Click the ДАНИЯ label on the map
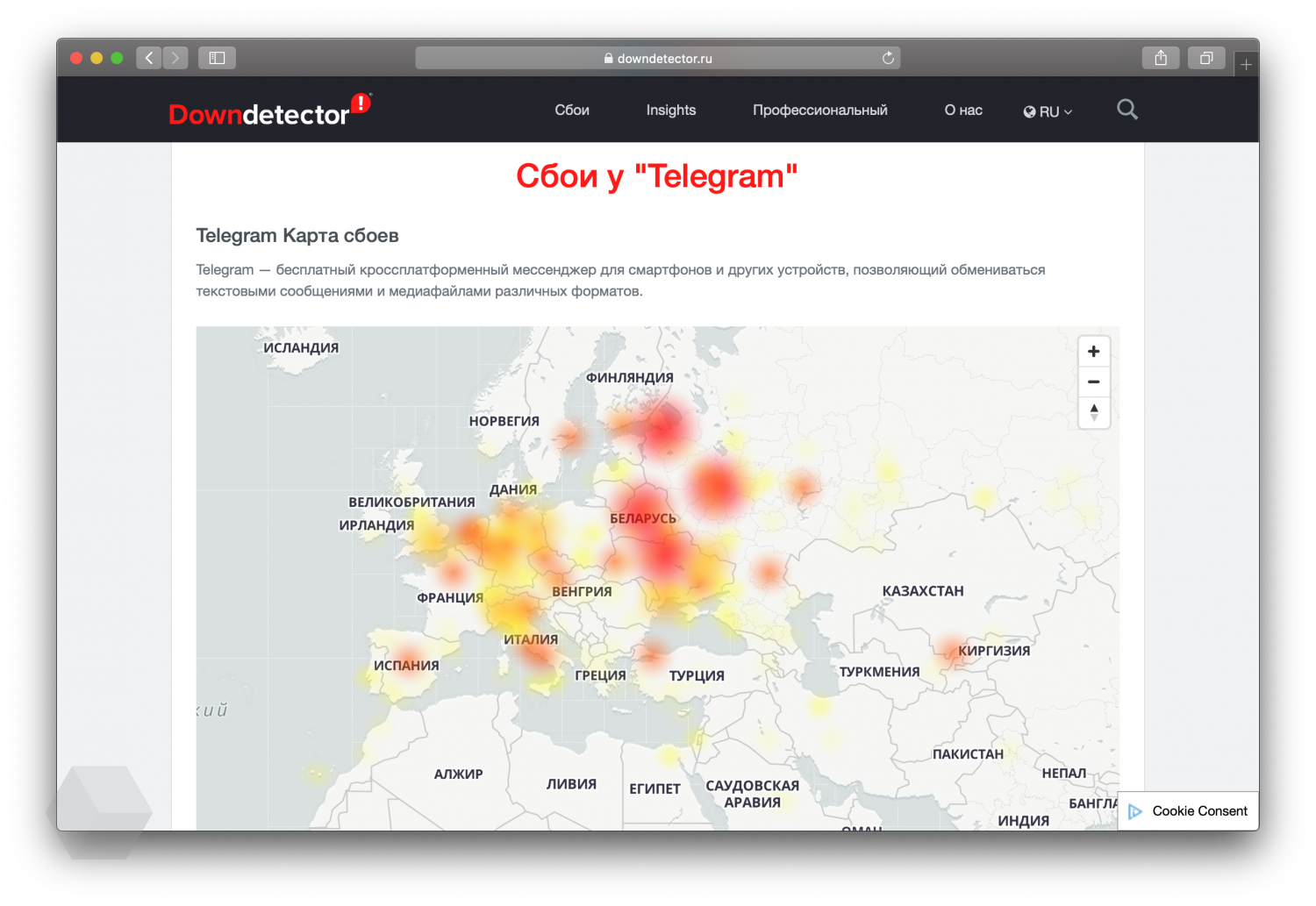 (x=513, y=489)
